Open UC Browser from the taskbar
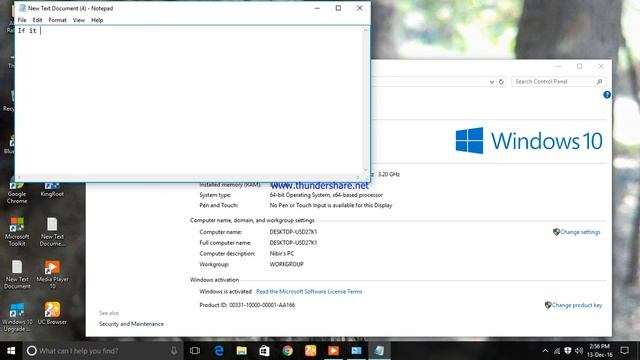The height and width of the screenshot is (360, 640). click(310, 351)
